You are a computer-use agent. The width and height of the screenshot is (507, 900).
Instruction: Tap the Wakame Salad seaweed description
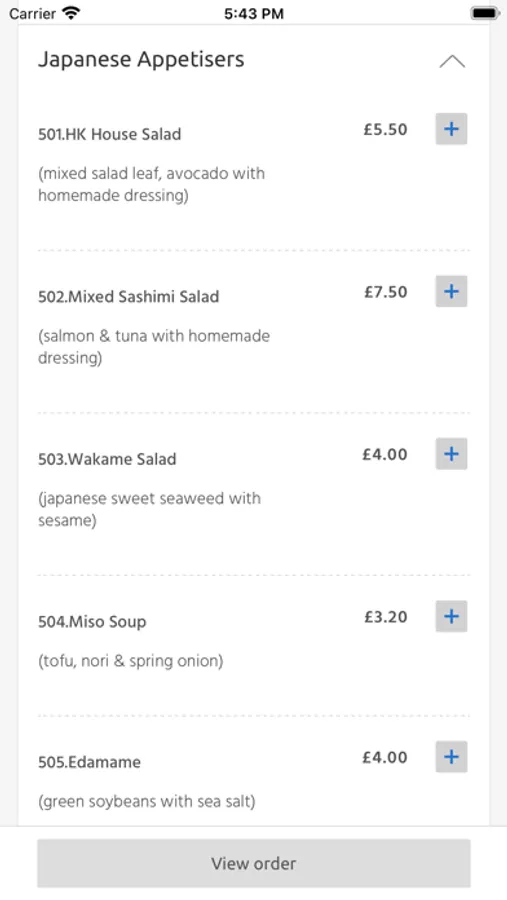pos(149,509)
